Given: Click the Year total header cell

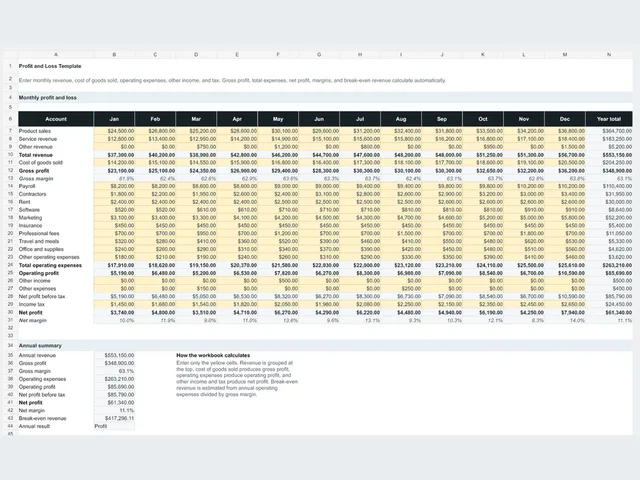Looking at the screenshot, I should pyautogui.click(x=609, y=119).
